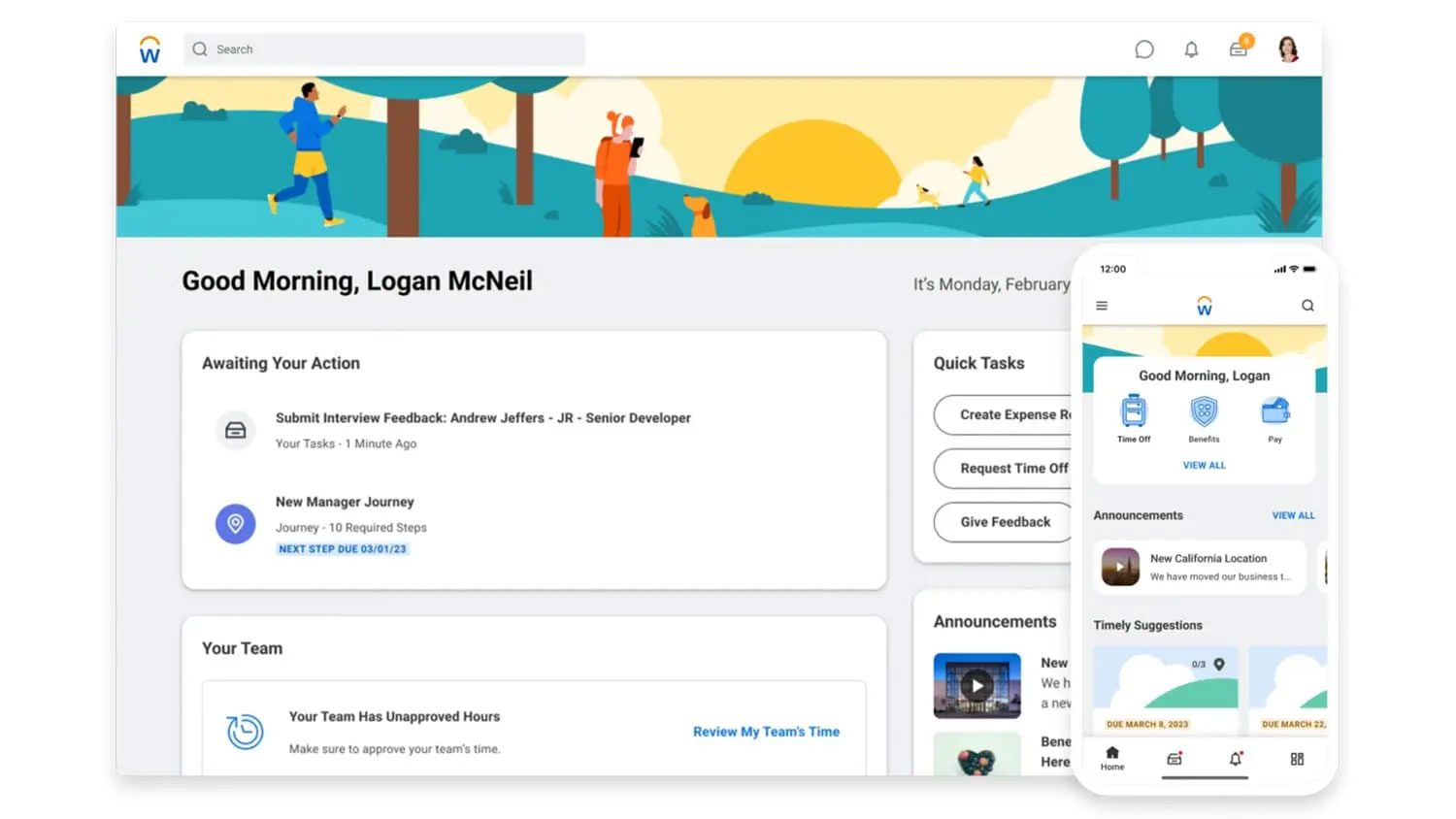Click the Request Time Off button
This screenshot has width=1456, height=819.
pos(1005,468)
